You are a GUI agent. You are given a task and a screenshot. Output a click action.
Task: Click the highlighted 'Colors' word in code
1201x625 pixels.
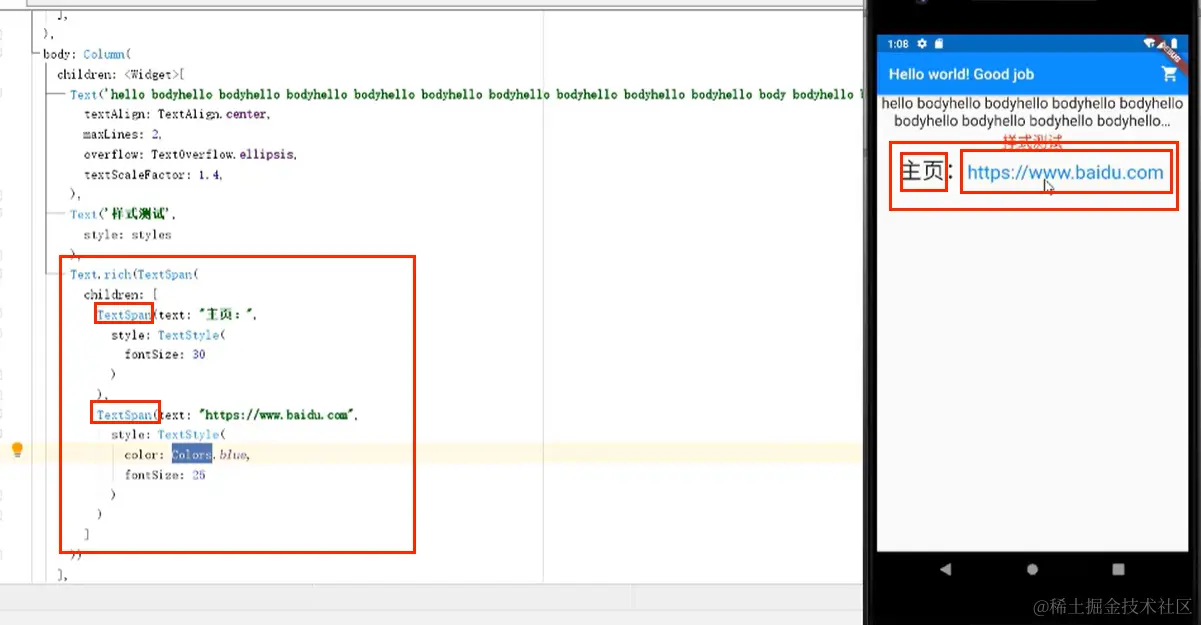tap(191, 455)
